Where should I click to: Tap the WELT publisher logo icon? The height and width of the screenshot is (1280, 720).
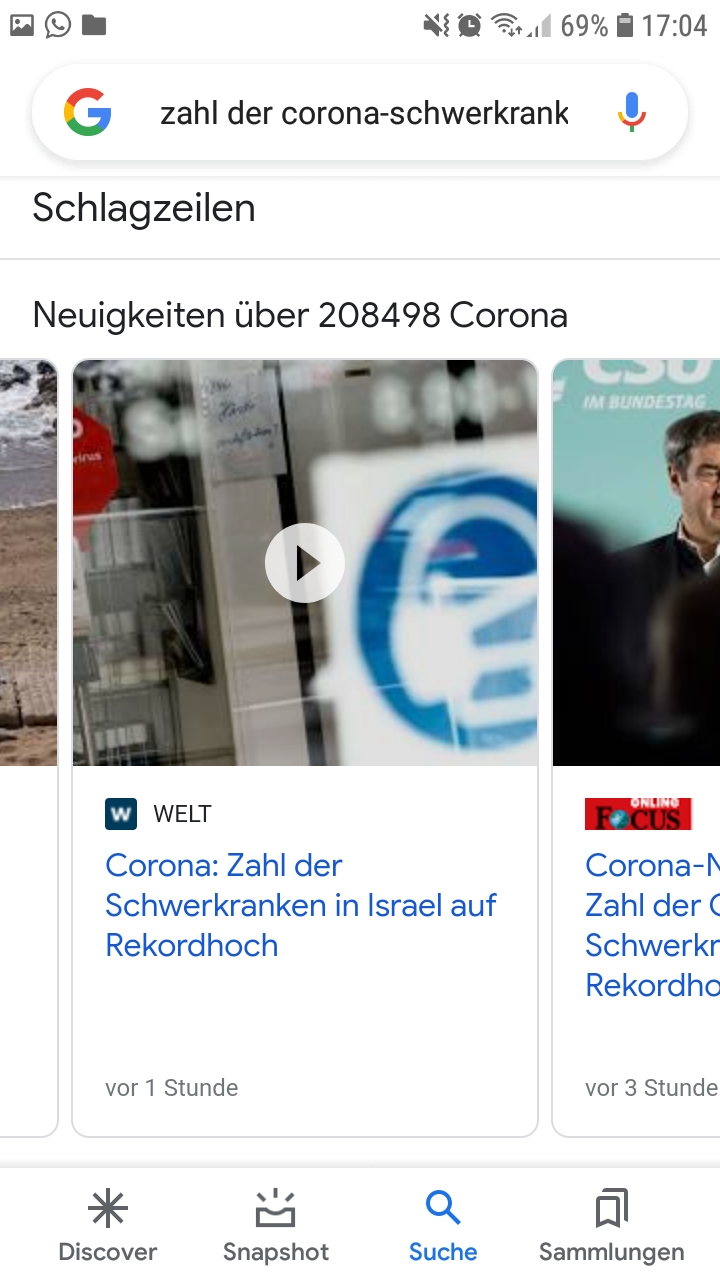[121, 814]
